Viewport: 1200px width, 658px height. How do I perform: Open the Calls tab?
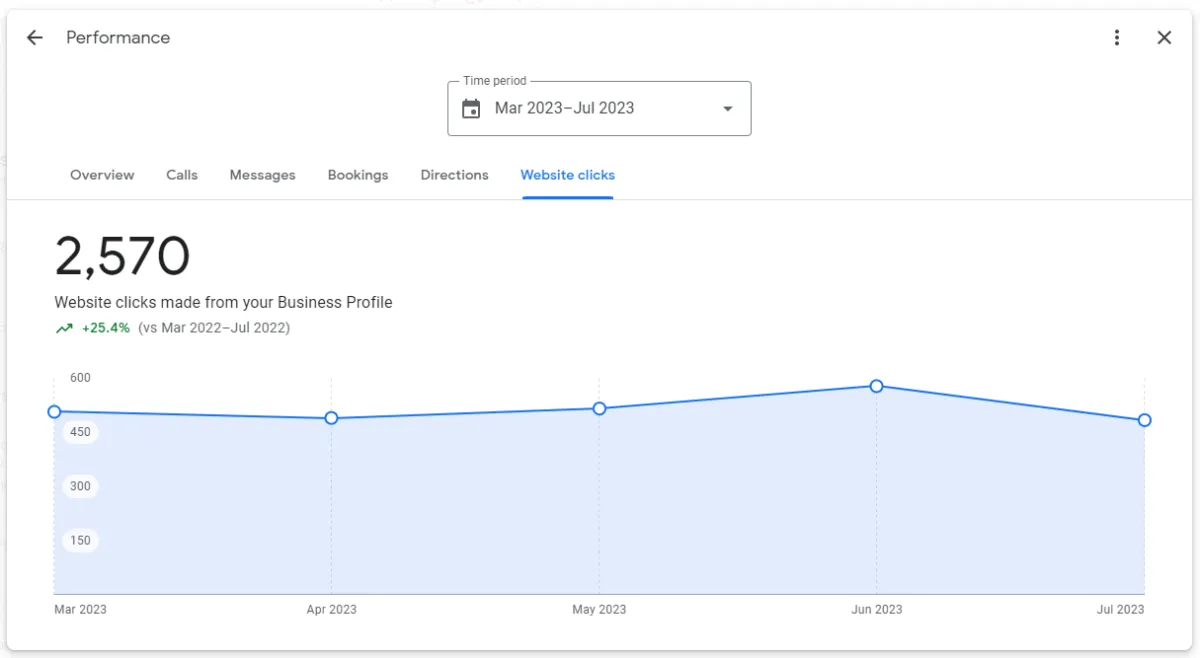point(182,175)
